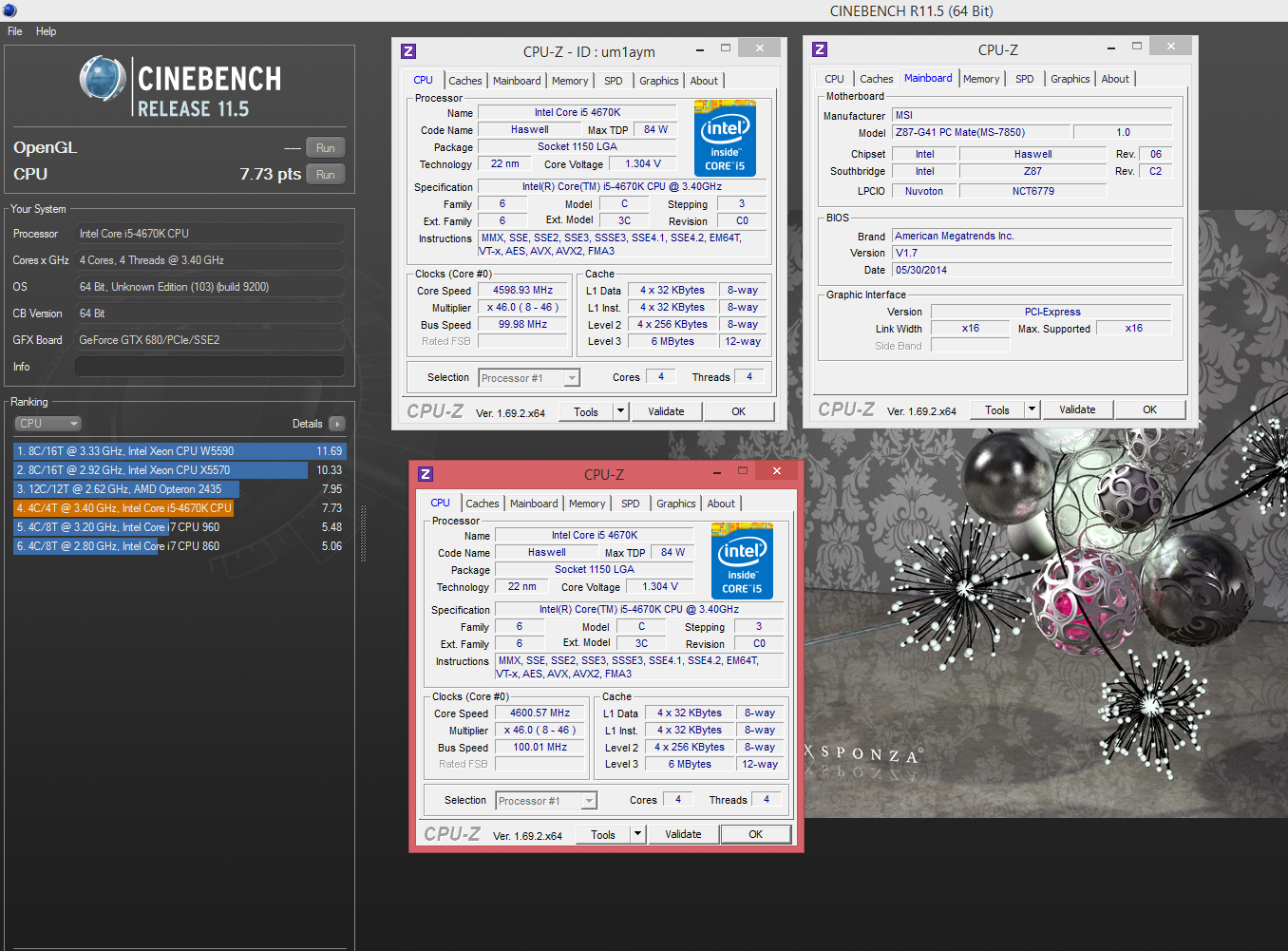Screen dimensions: 1288x951
Task: Open the CPU ranking type dropdown in Cinebench
Action: 47,424
